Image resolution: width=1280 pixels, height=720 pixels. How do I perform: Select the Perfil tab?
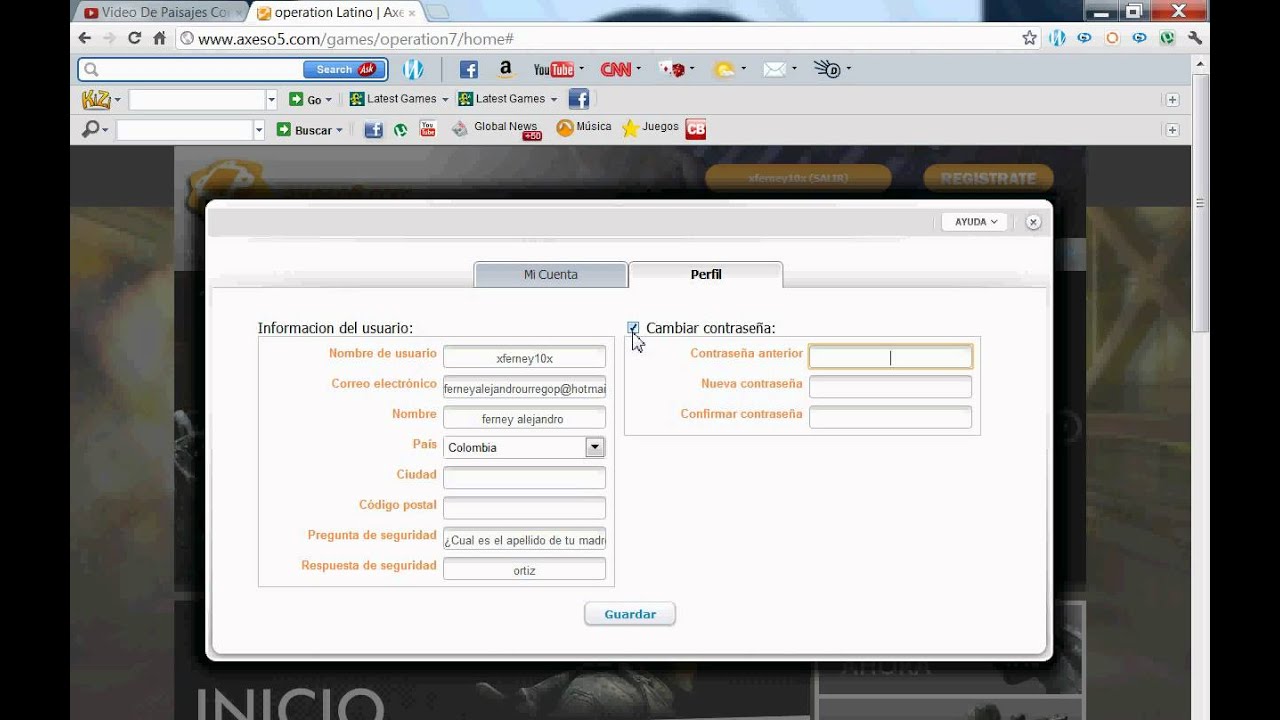tap(706, 274)
